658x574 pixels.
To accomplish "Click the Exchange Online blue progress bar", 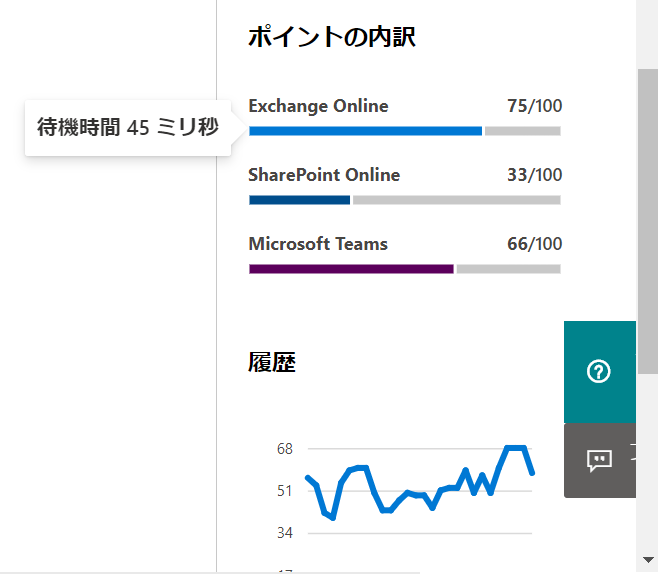I will (366, 131).
